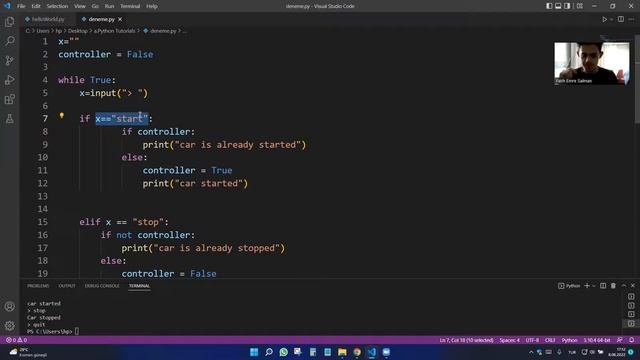Click the VS Code logo in title bar
This screenshot has height=360, width=640.
click(x=7, y=6)
